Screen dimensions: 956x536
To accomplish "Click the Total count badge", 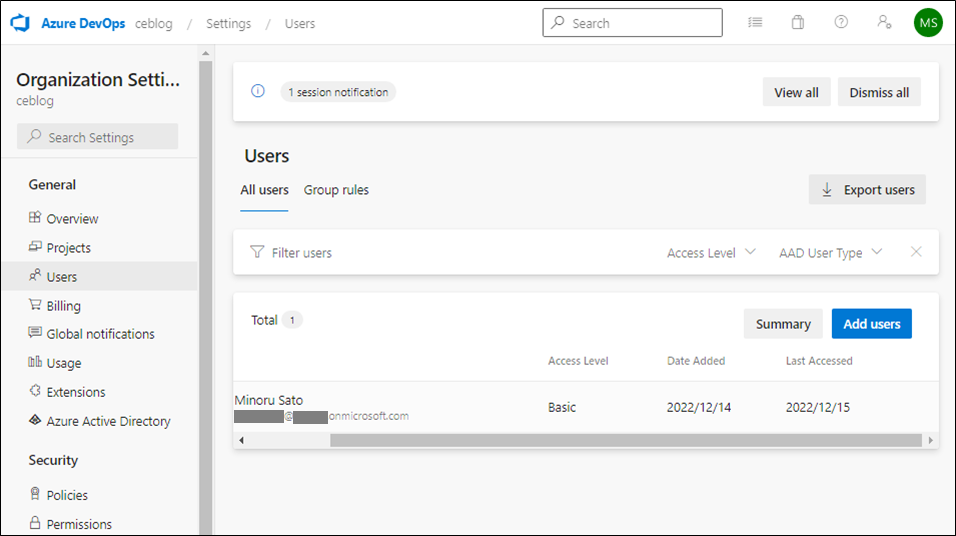I will point(292,320).
